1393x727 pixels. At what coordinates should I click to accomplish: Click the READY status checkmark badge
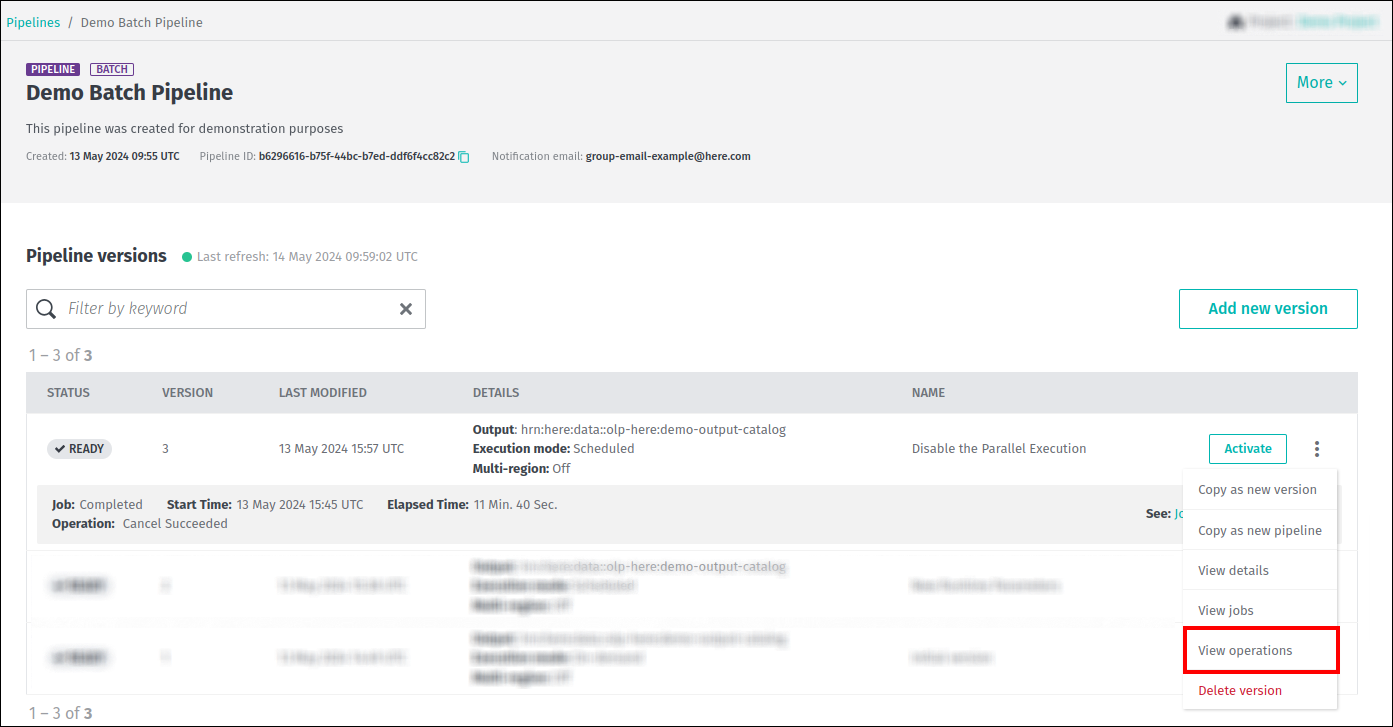pos(79,449)
